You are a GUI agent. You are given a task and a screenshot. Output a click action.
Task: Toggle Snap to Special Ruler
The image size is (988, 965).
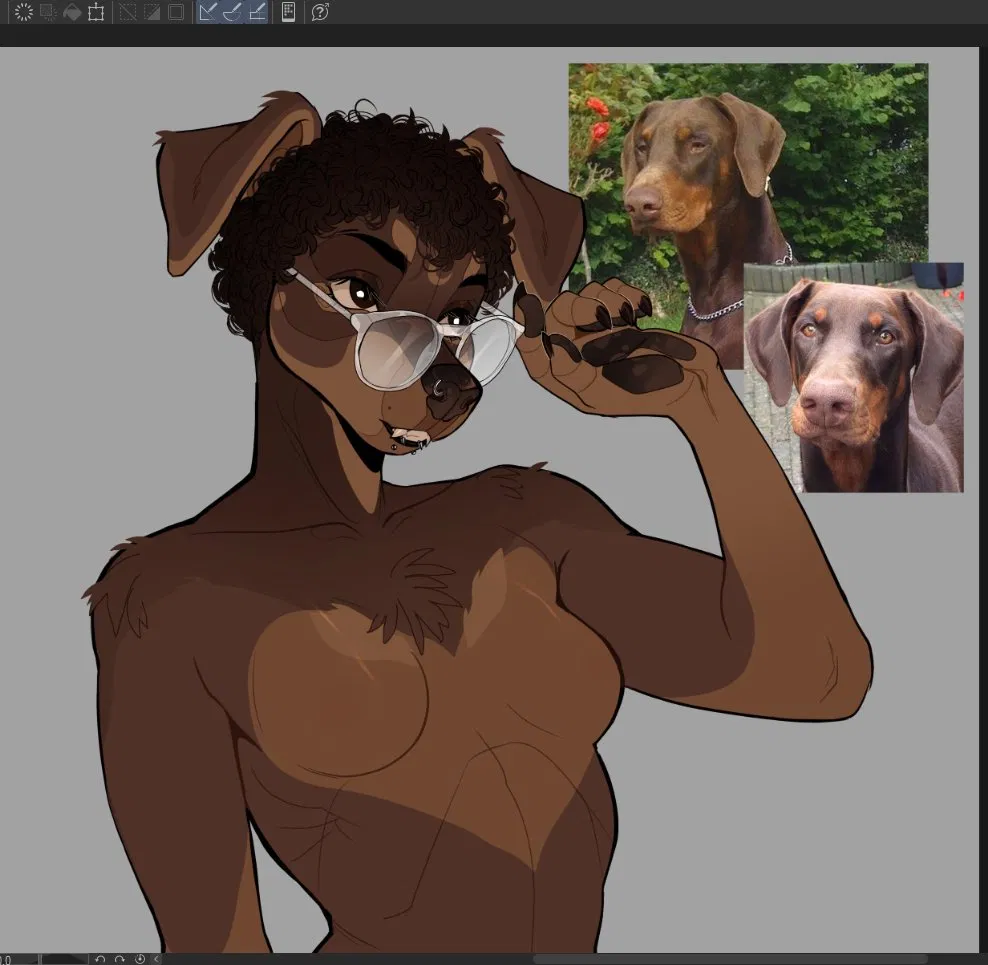point(233,12)
